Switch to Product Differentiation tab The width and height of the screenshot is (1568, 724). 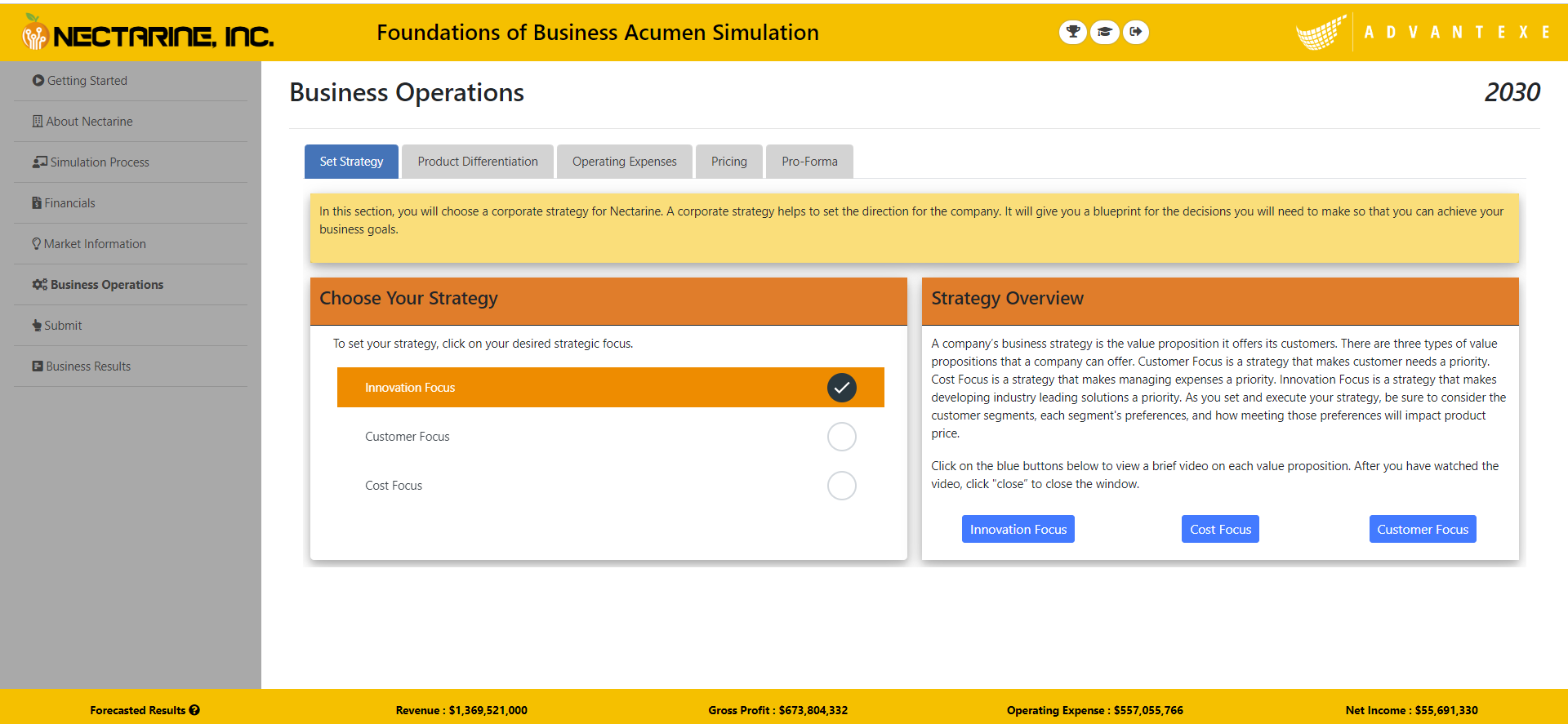click(x=478, y=162)
